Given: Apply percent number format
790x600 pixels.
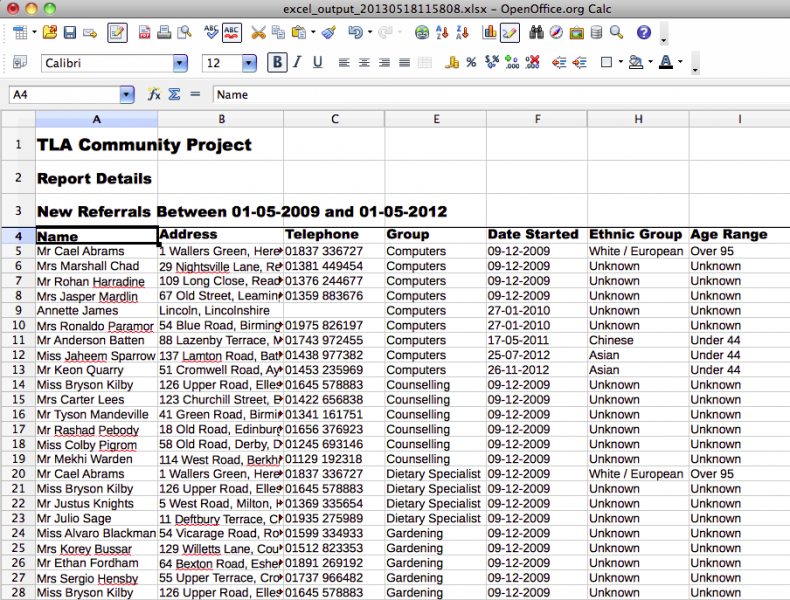Looking at the screenshot, I should click(471, 62).
